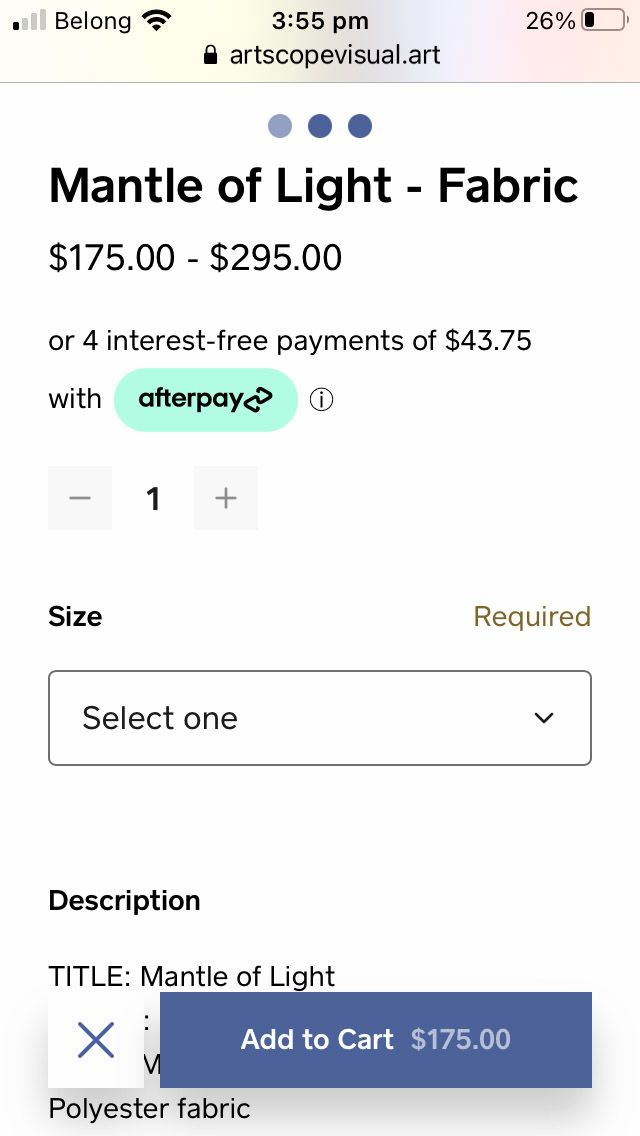Viewport: 640px width, 1136px height.
Task: Tap the quantity value showing 1
Action: tap(153, 498)
